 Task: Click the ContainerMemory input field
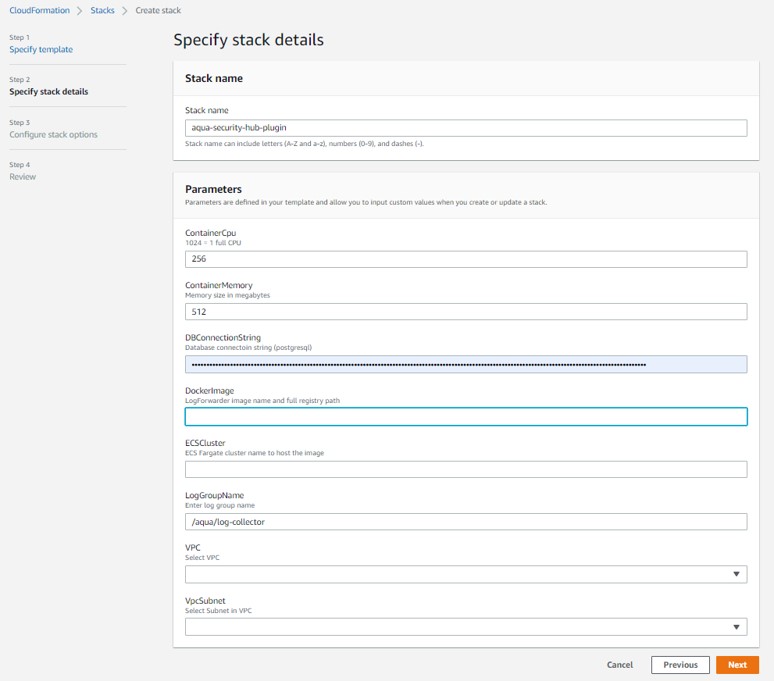click(x=466, y=312)
